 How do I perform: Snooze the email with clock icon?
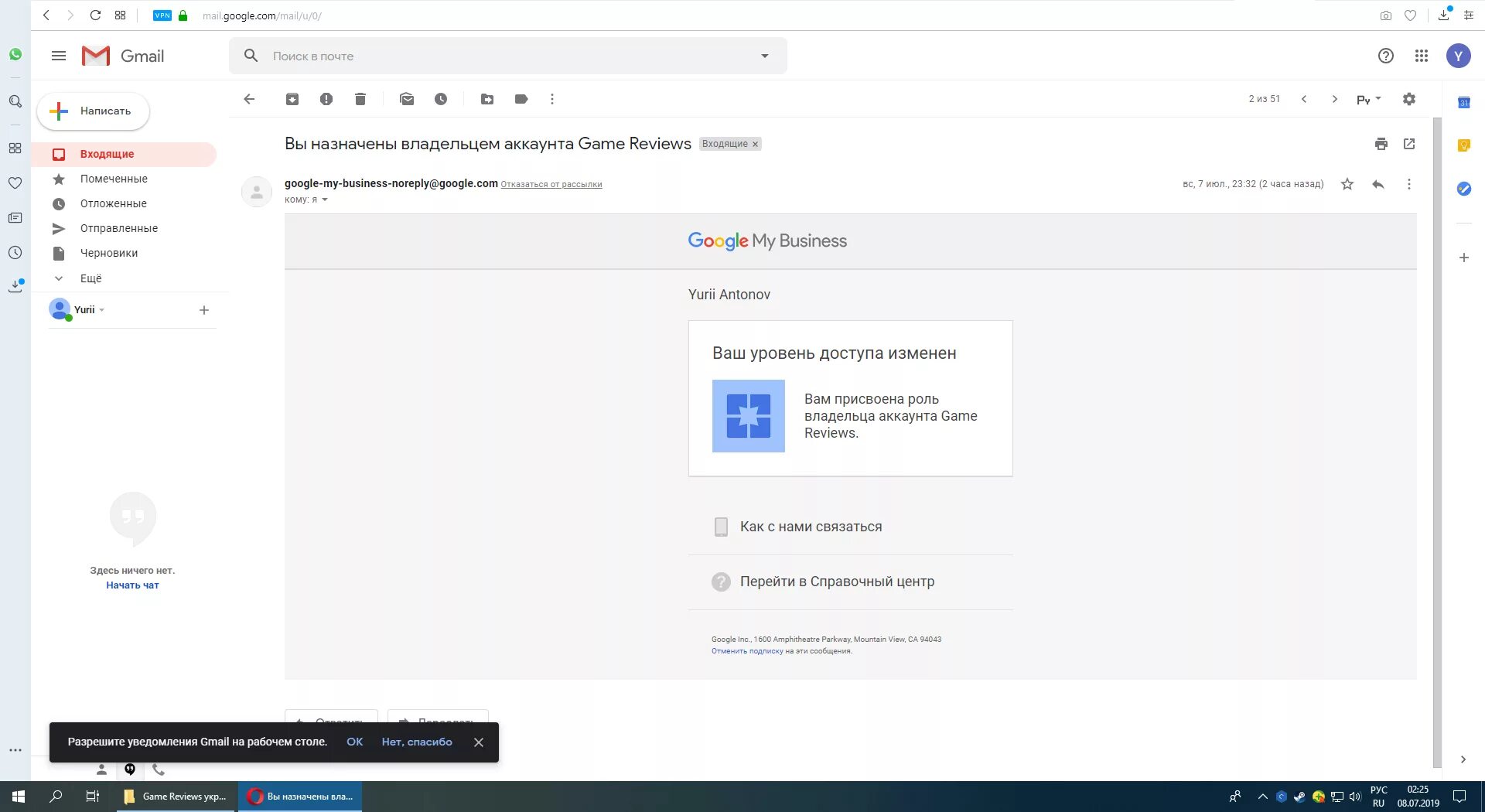click(441, 99)
